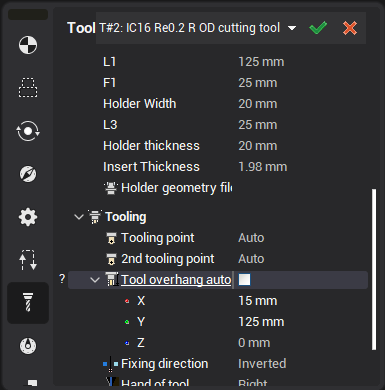This screenshot has width=385, height=390.
Task: Open the gear settings tab
Action: click(28, 217)
